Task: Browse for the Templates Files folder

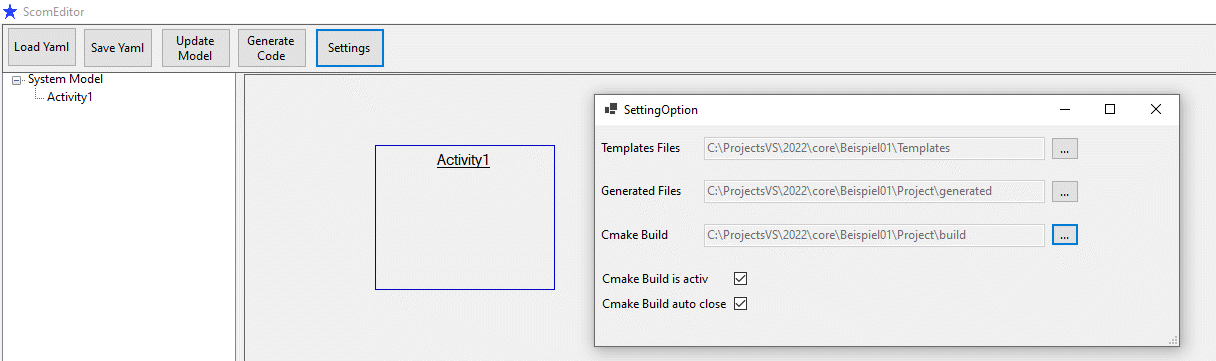Action: tap(1065, 148)
